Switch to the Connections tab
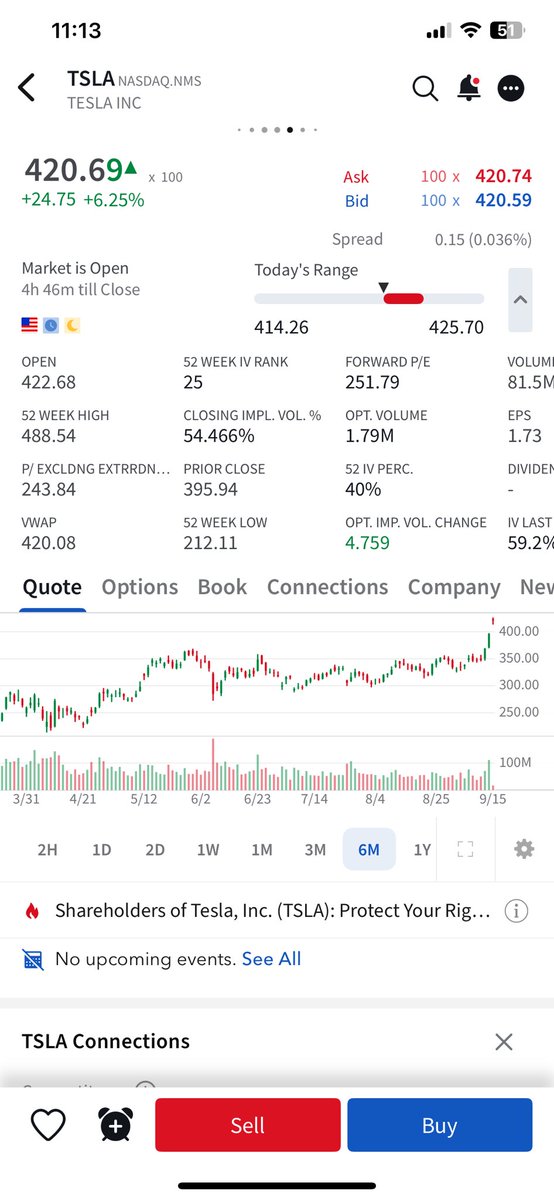The width and height of the screenshot is (554, 1200). [327, 587]
